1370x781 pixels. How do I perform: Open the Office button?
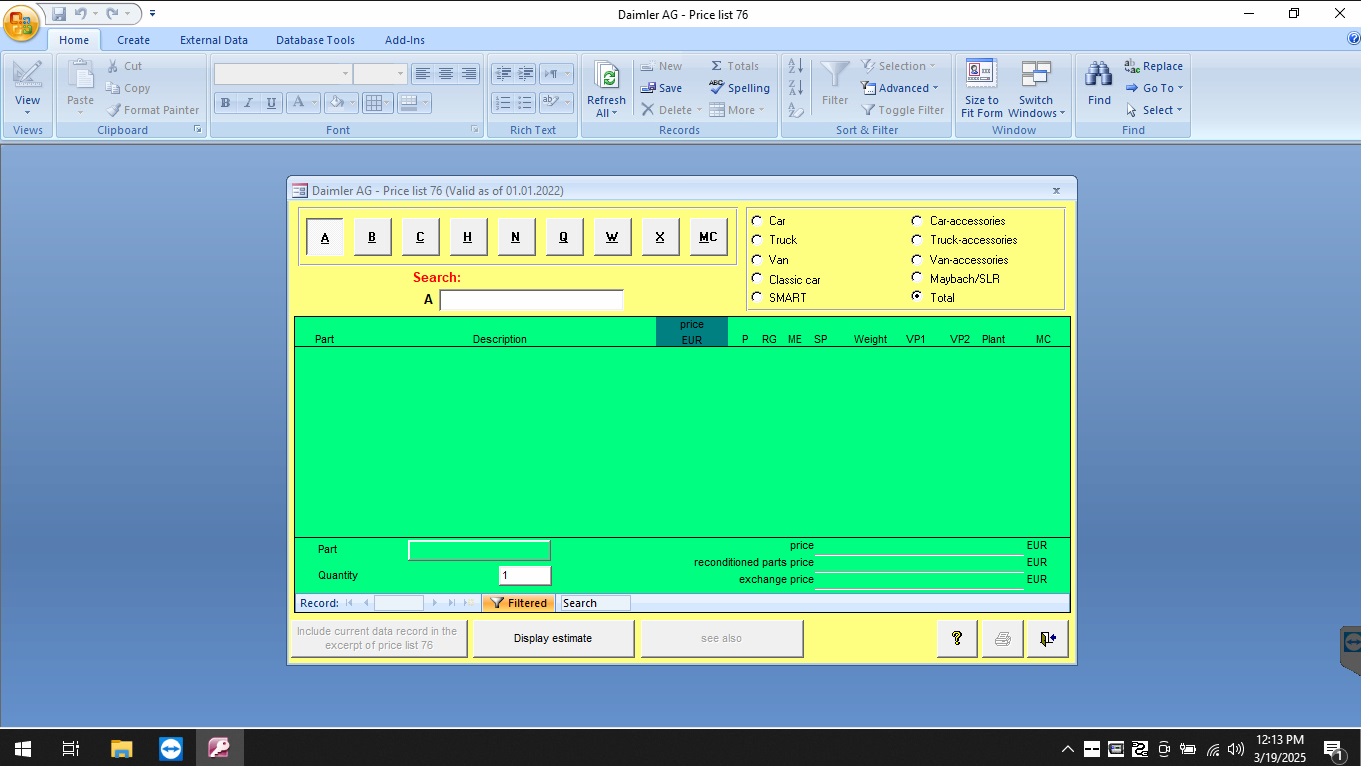(22, 22)
